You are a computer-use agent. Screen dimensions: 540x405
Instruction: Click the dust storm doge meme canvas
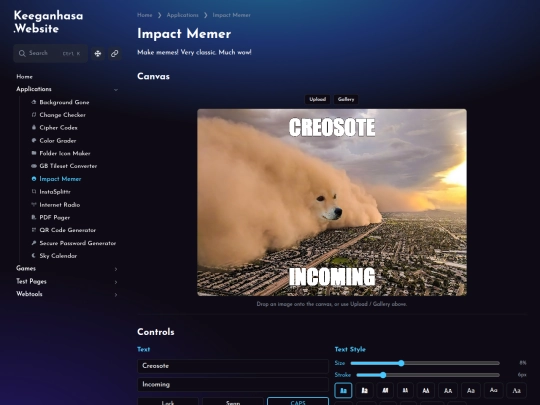pyautogui.click(x=332, y=202)
